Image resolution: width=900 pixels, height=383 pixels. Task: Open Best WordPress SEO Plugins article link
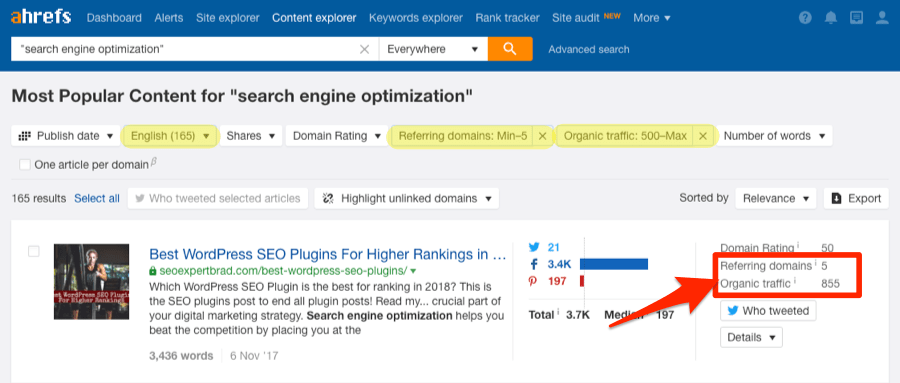pos(327,254)
